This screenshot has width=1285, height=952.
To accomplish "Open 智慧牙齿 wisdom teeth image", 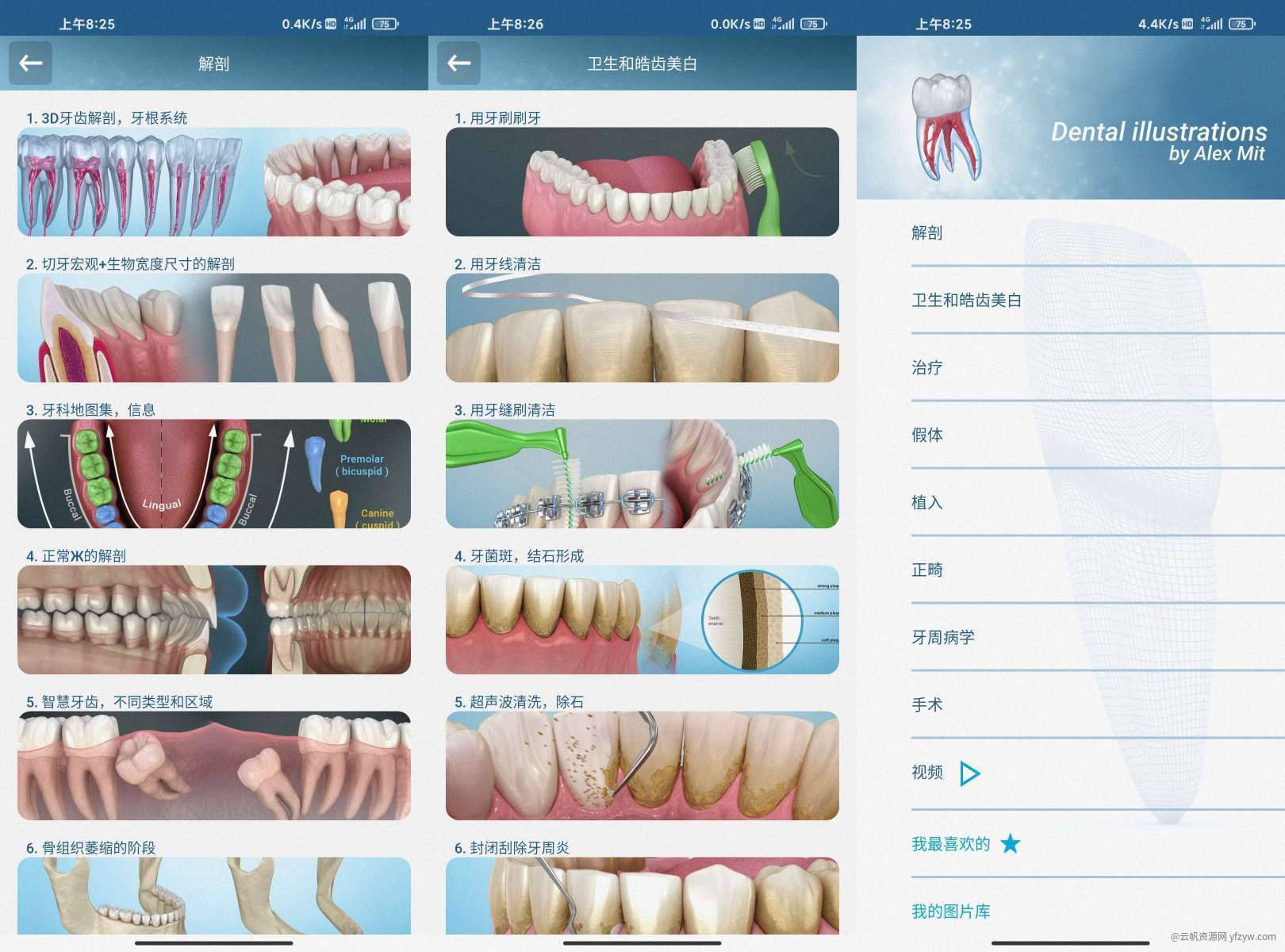I will 214,766.
